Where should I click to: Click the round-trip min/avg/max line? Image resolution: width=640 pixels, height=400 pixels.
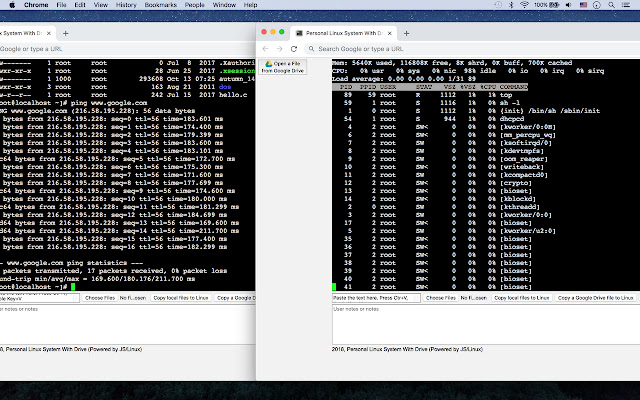click(x=98, y=279)
